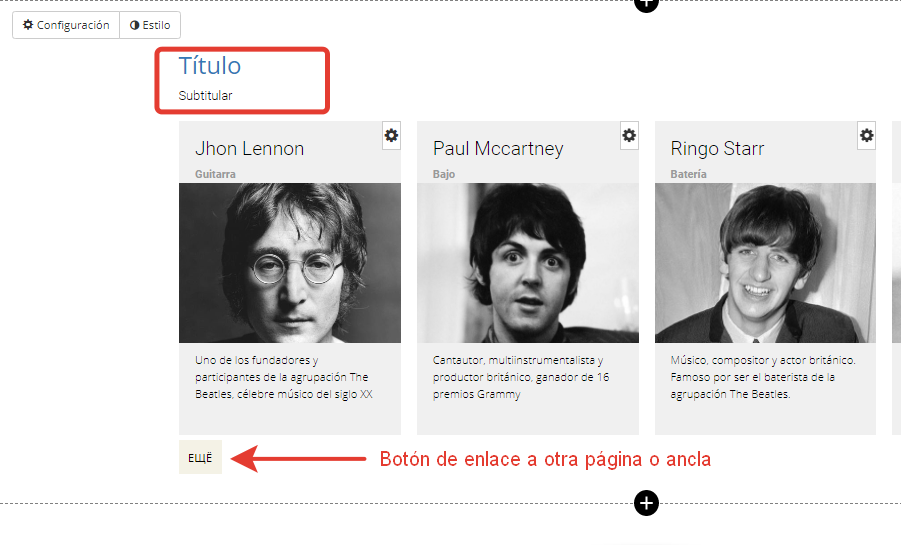Click the Jhon Lennon photo
This screenshot has height=545, width=901.
coord(290,263)
